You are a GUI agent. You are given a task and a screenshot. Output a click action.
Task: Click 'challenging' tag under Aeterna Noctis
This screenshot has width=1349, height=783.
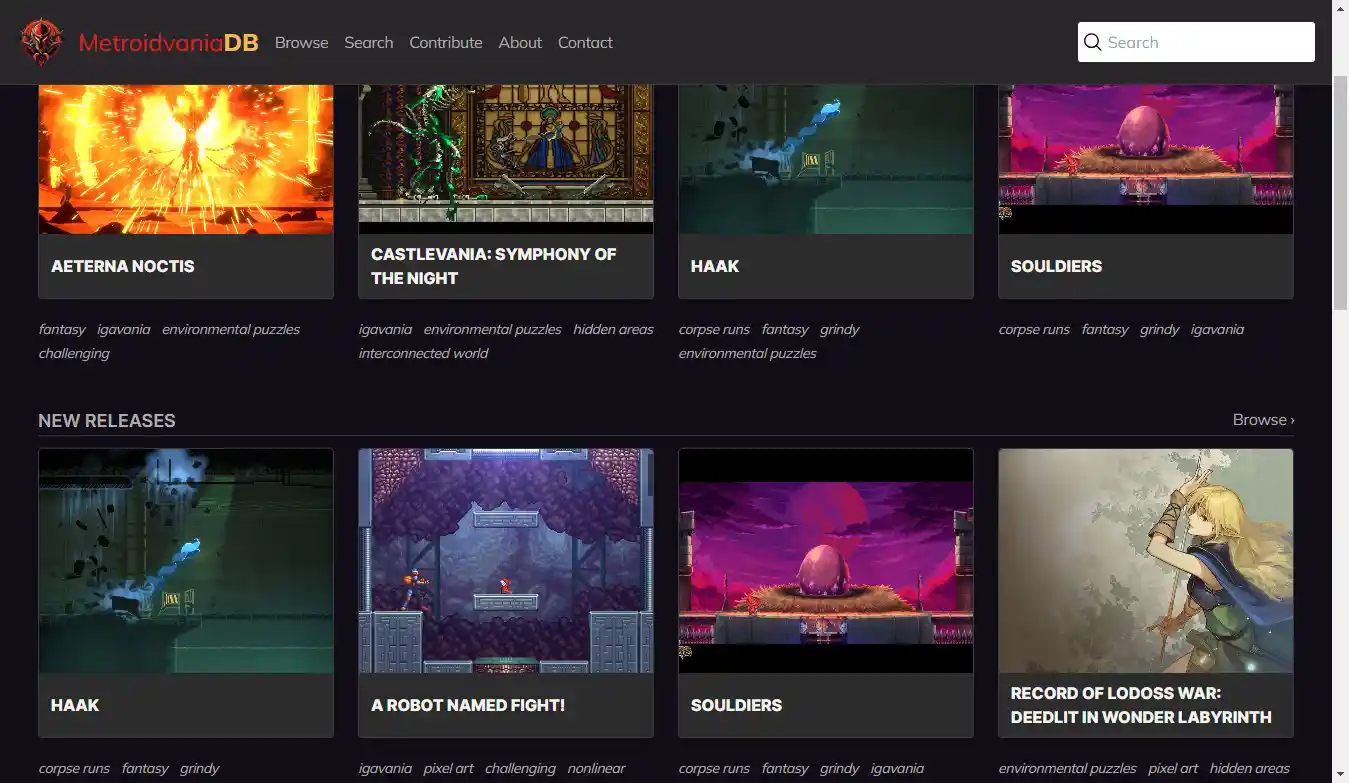74,353
